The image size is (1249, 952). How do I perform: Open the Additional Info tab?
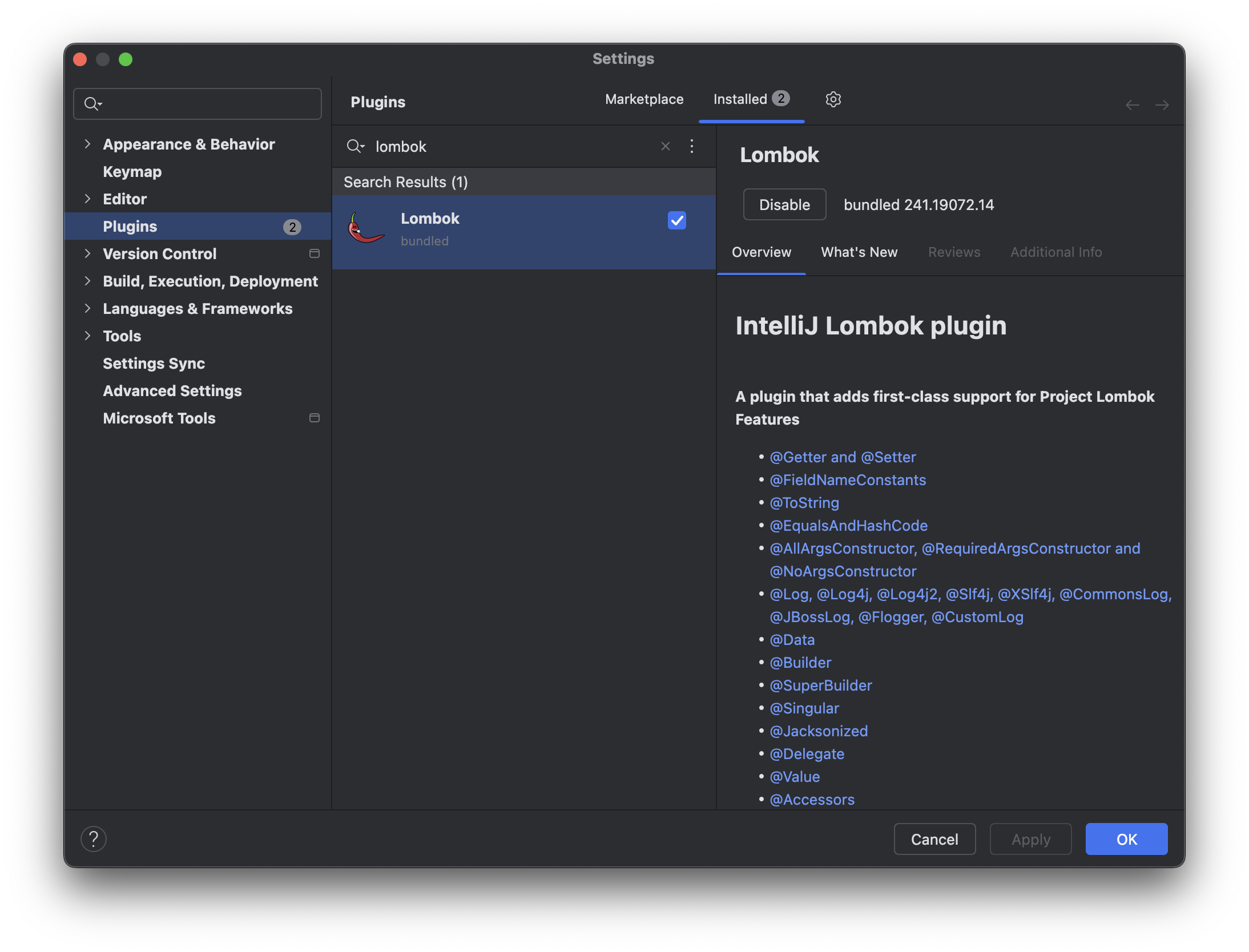[x=1056, y=252]
